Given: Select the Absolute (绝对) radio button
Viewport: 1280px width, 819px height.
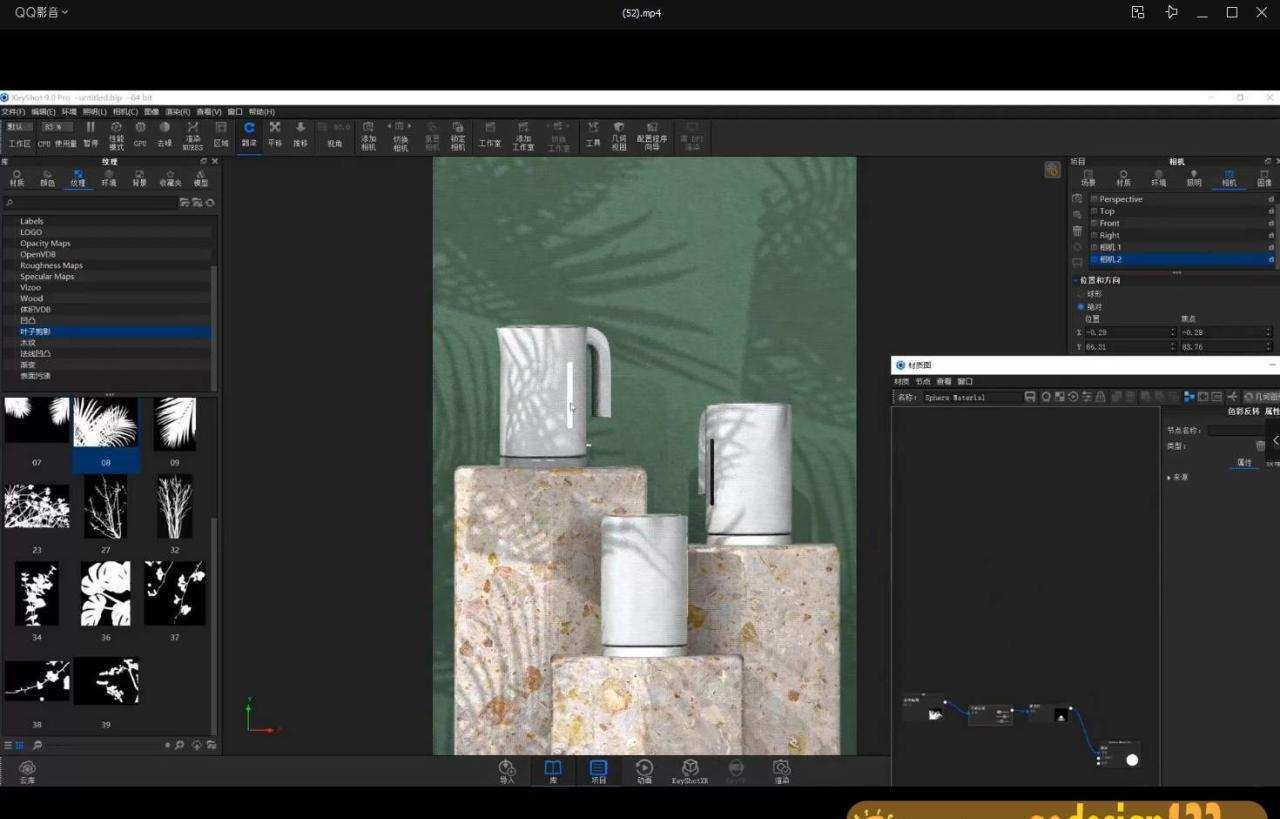Looking at the screenshot, I should 1080,306.
